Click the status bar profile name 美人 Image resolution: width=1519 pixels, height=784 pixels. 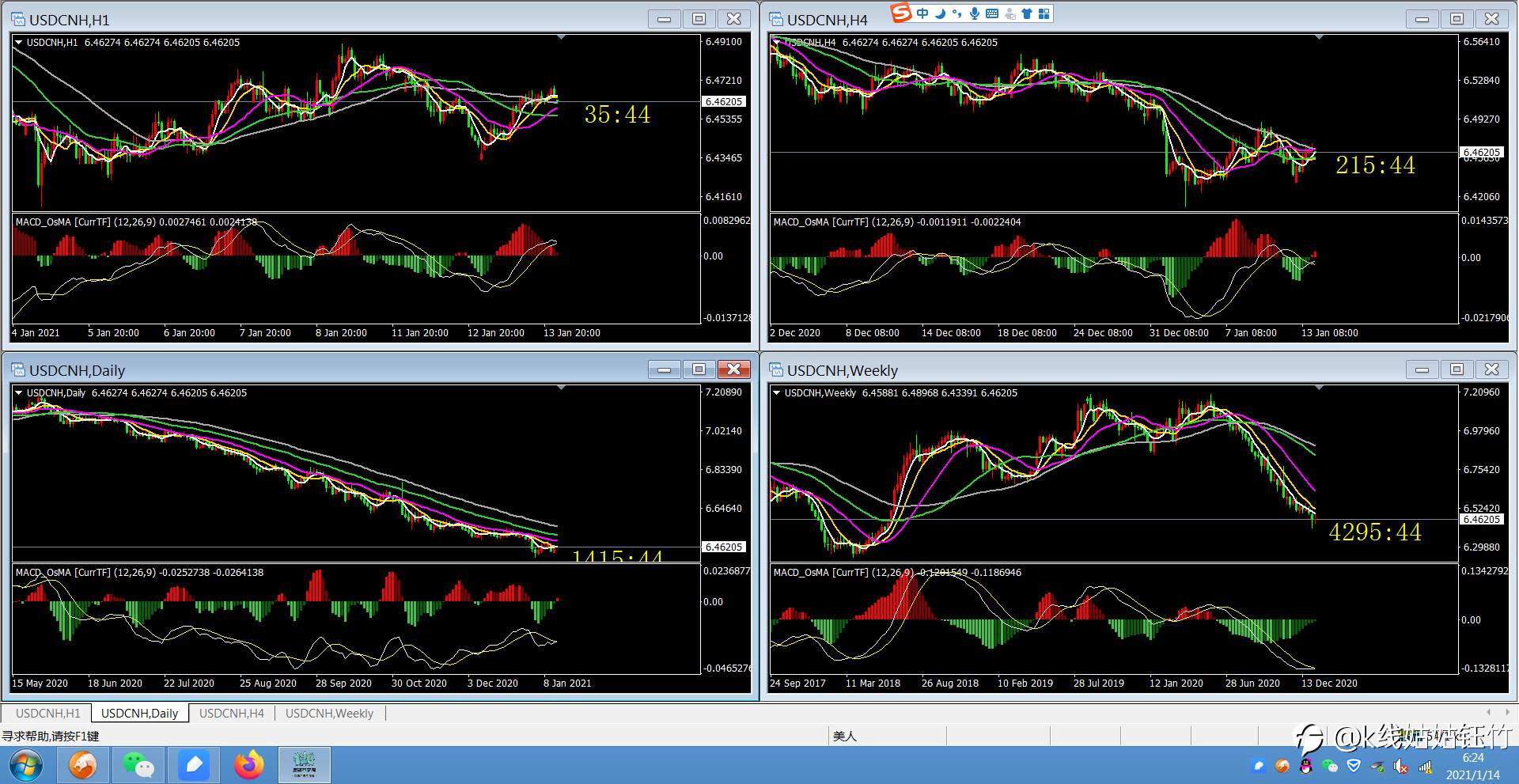845,736
